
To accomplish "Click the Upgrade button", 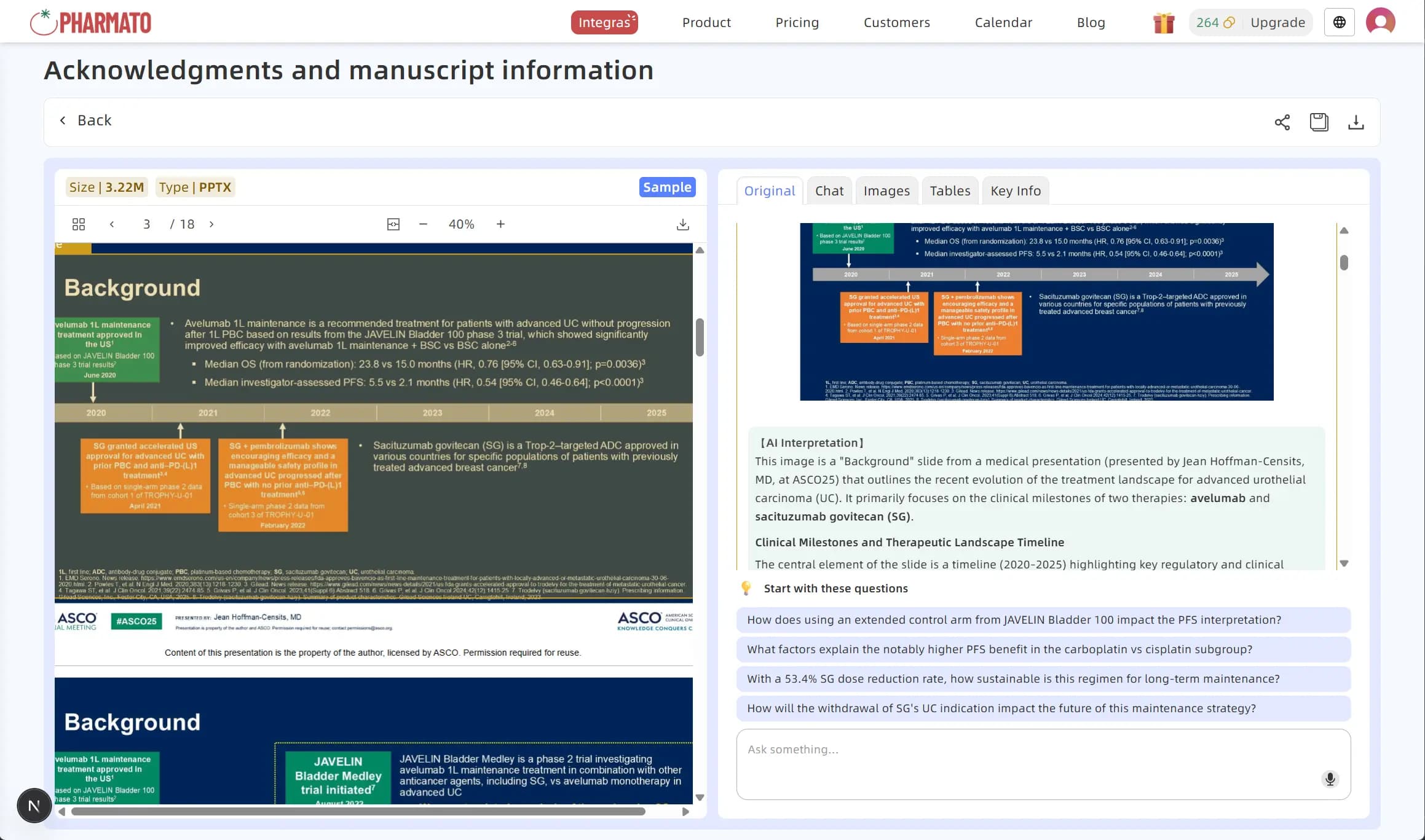I will [1277, 23].
